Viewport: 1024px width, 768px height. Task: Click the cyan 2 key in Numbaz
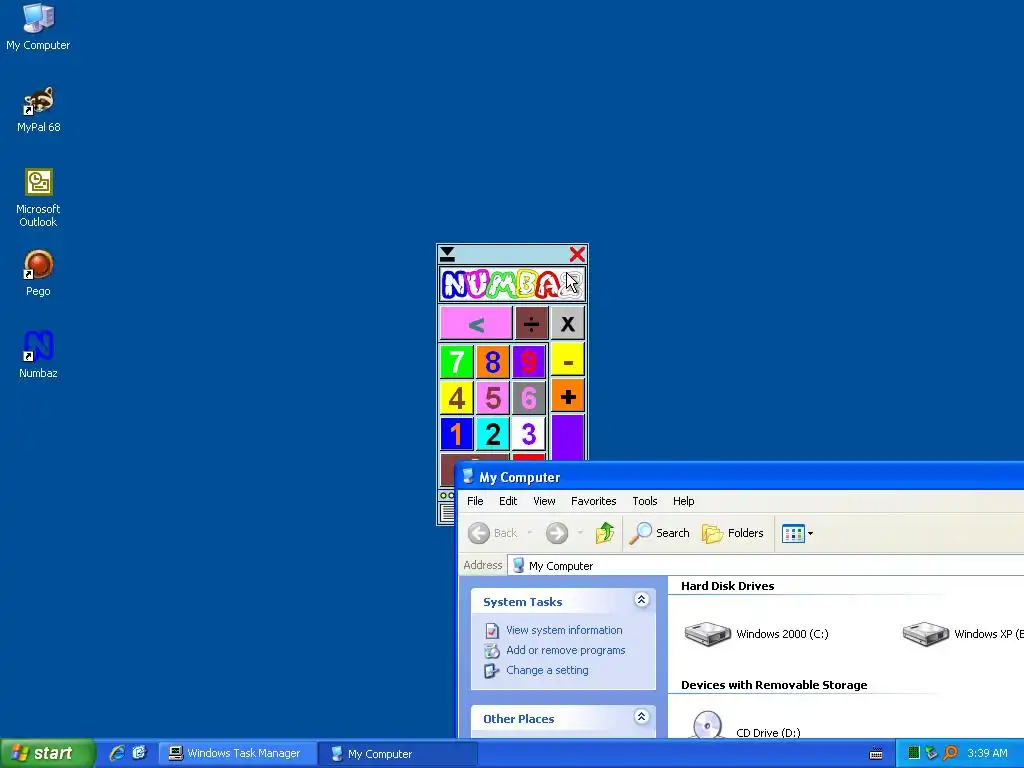pyautogui.click(x=492, y=434)
